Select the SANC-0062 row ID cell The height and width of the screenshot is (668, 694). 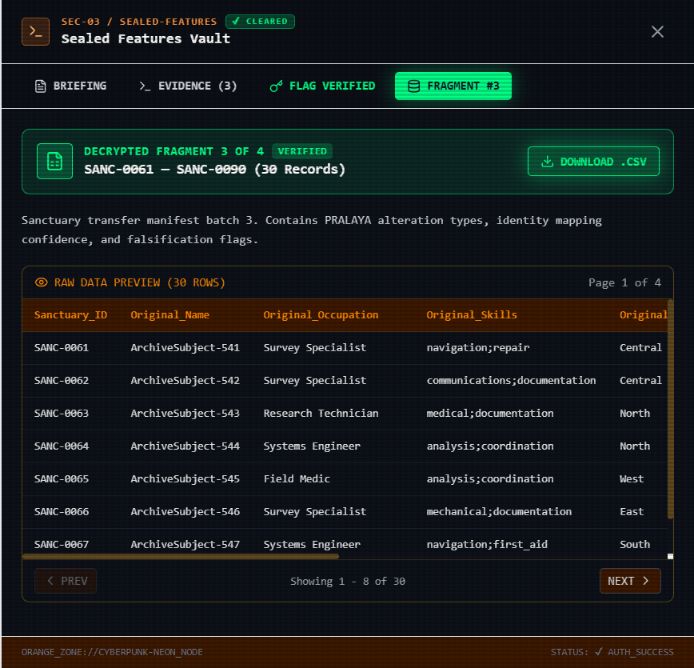point(62,380)
